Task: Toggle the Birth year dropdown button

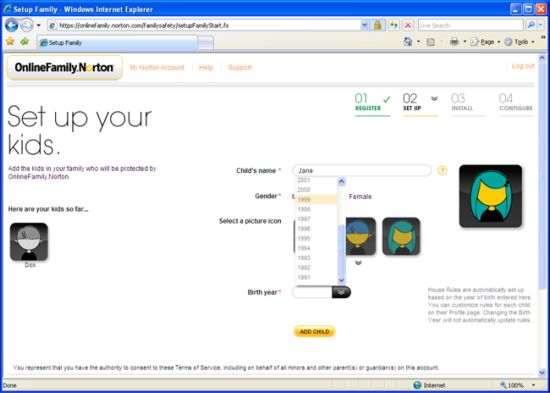Action: click(341, 292)
